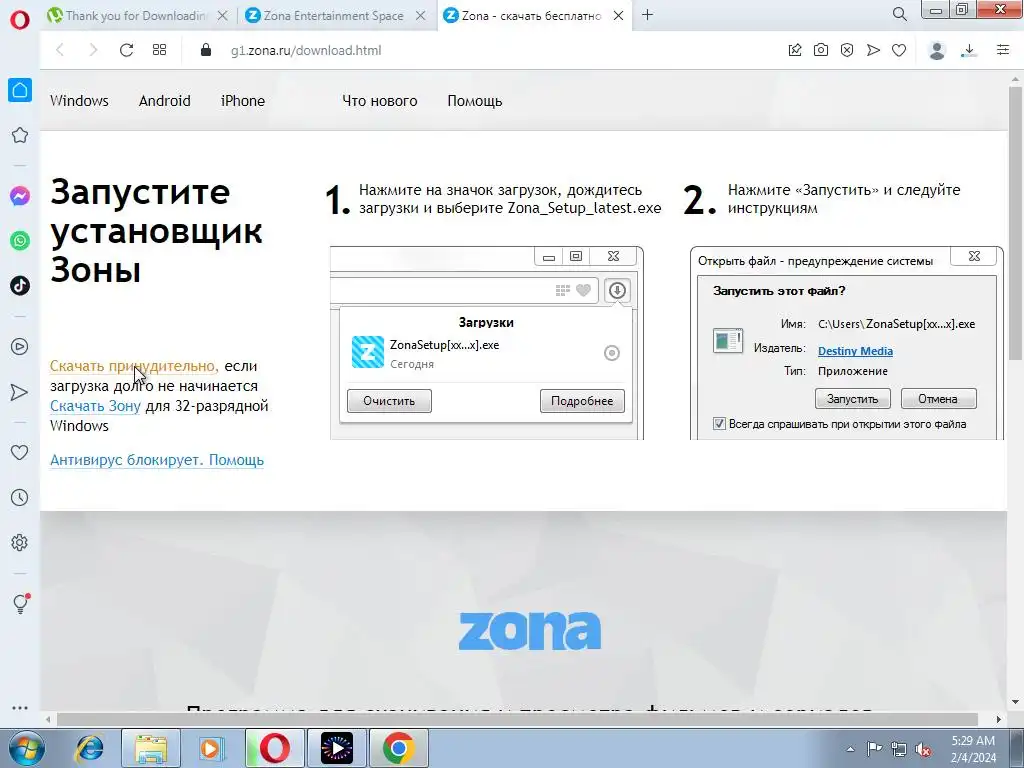Open the Windows page menu item
This screenshot has width=1024, height=768.
pyautogui.click(x=79, y=101)
